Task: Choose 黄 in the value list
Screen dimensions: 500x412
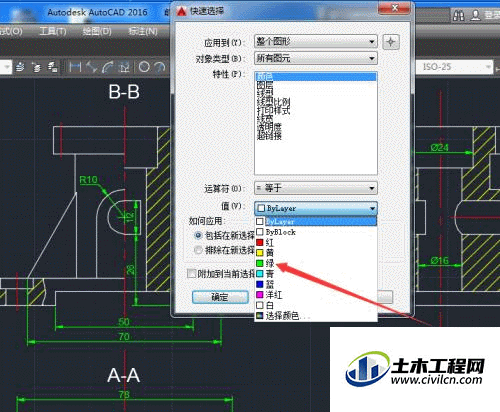Action: point(316,253)
